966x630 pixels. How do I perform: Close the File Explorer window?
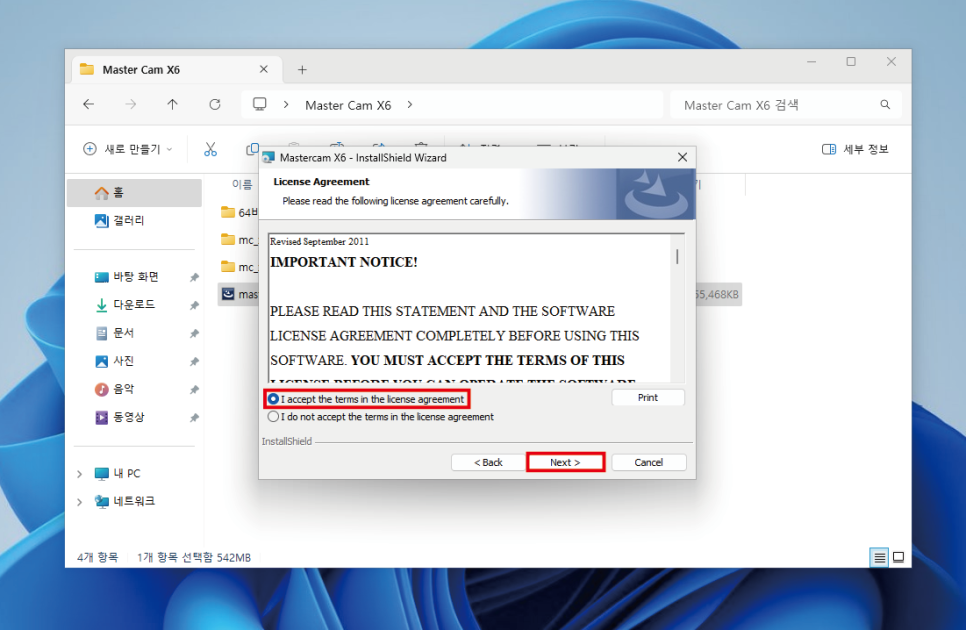pyautogui.click(x=891, y=62)
